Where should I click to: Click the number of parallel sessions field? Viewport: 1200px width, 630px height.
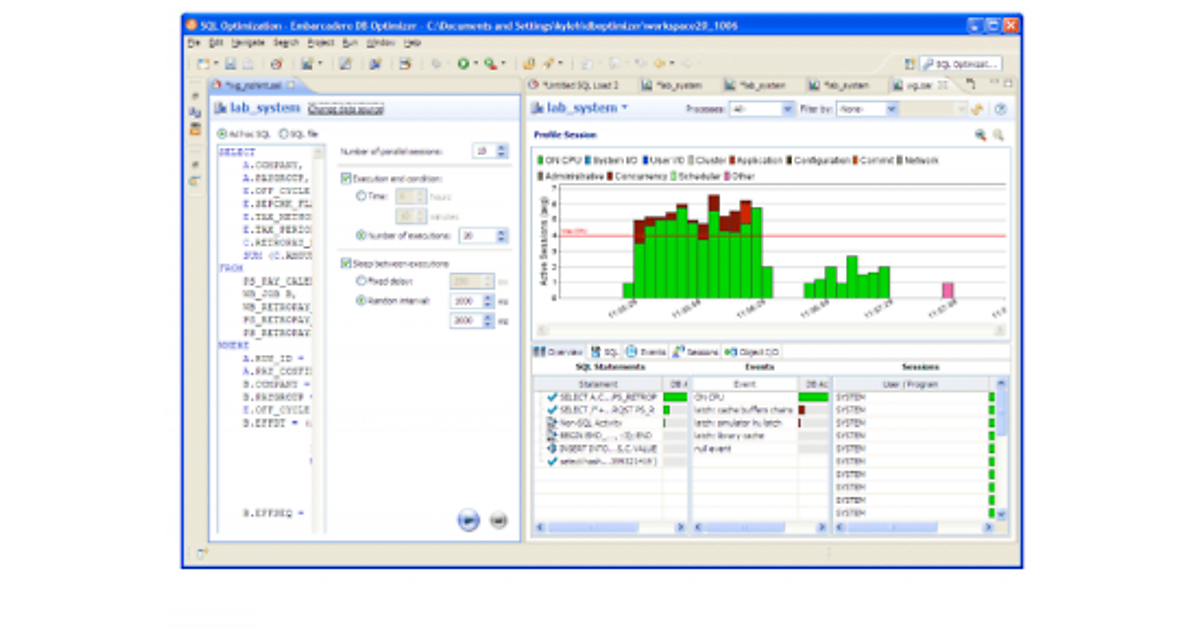[484, 150]
